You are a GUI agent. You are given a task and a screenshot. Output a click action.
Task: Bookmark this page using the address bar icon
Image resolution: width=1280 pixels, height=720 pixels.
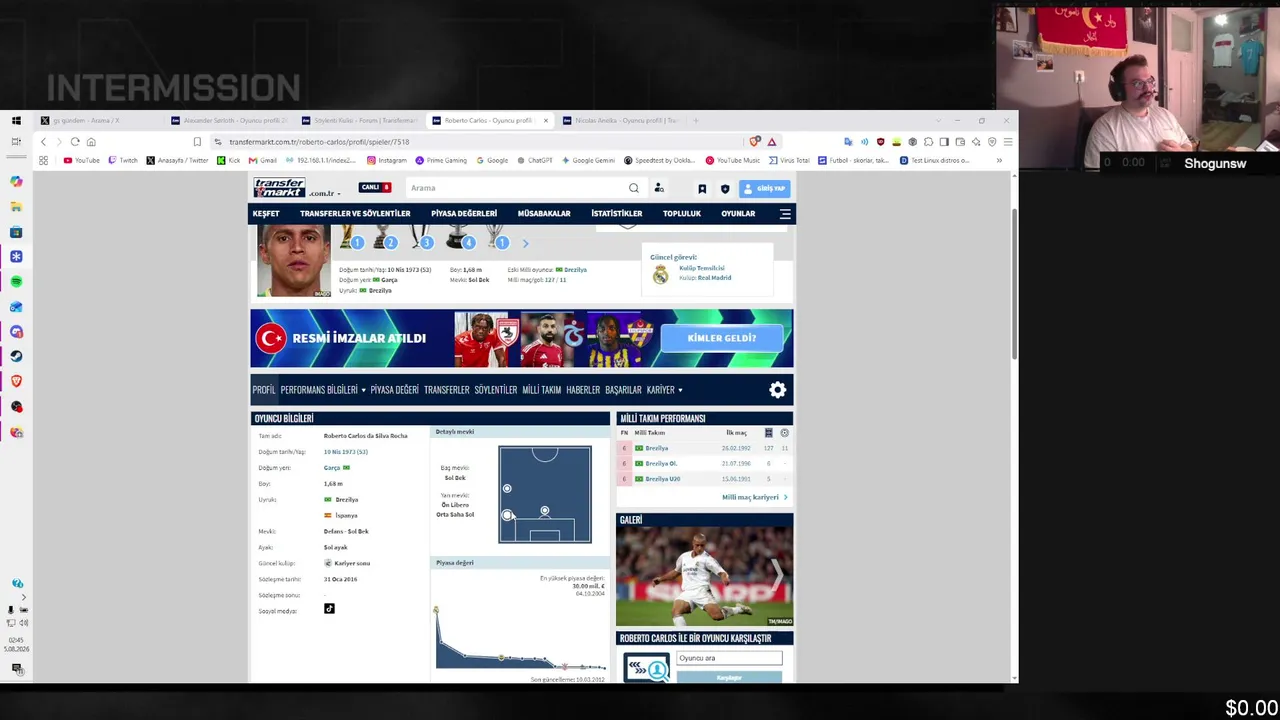pos(197,142)
